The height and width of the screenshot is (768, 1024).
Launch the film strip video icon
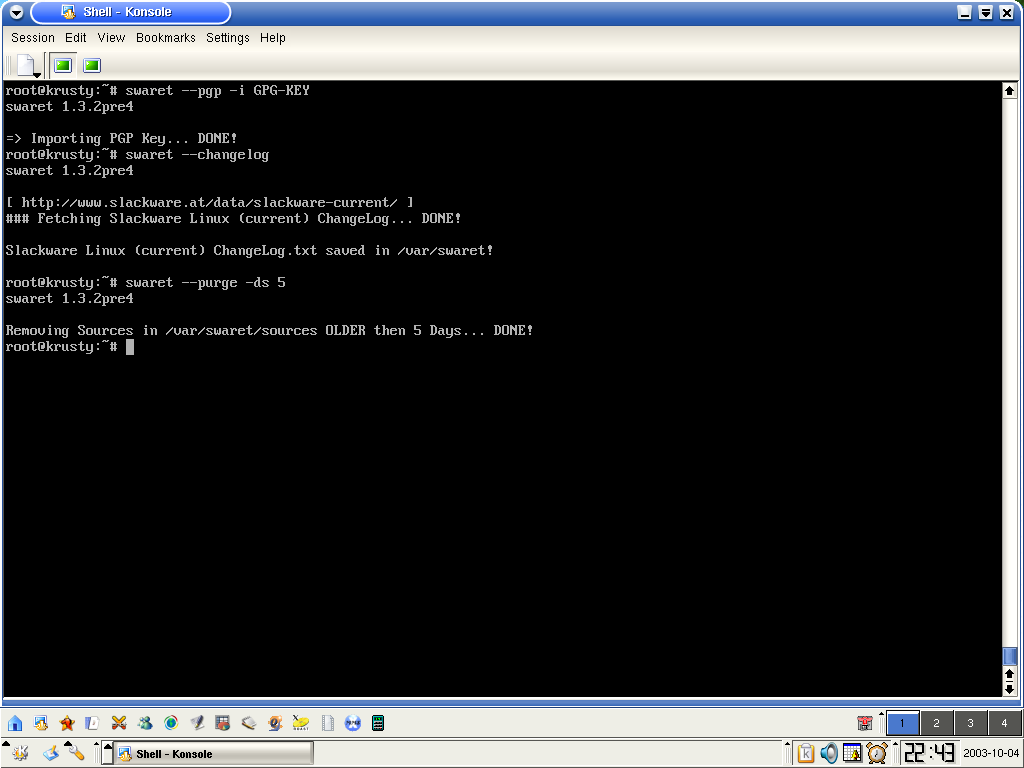point(327,723)
